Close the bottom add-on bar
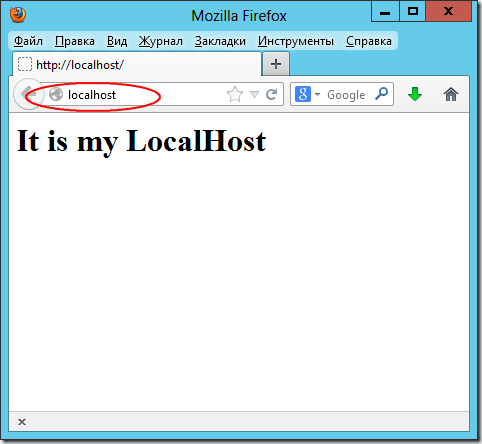Screen dimensions: 482x444 point(22,422)
